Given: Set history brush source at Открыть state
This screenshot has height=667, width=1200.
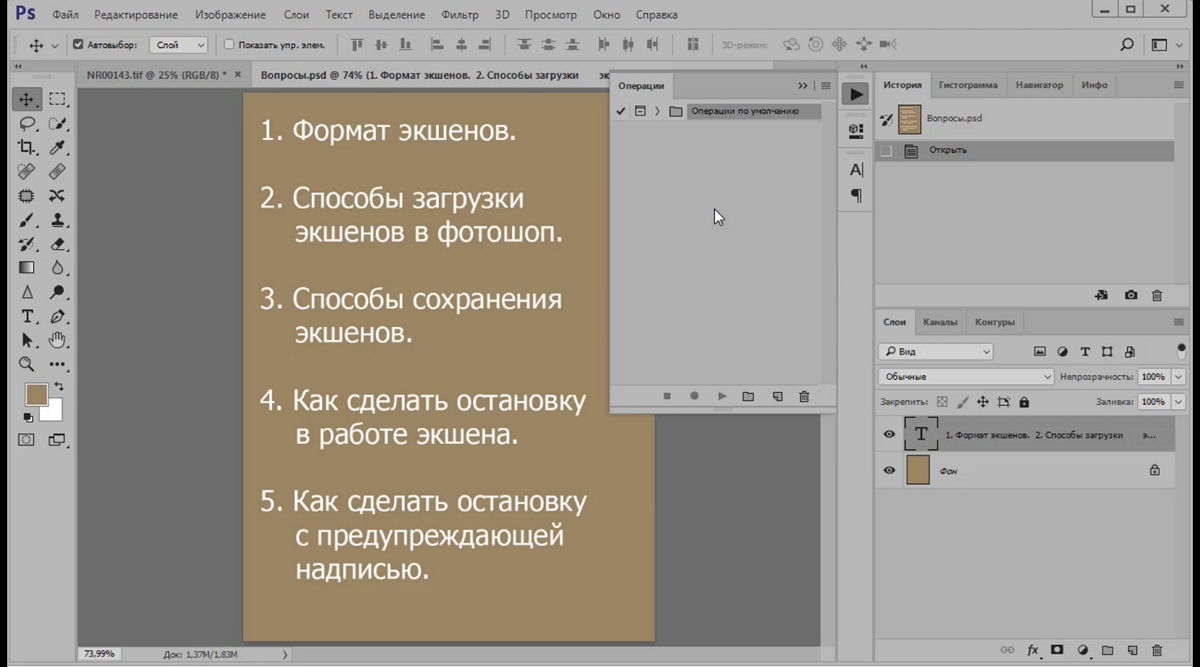Looking at the screenshot, I should (886, 151).
